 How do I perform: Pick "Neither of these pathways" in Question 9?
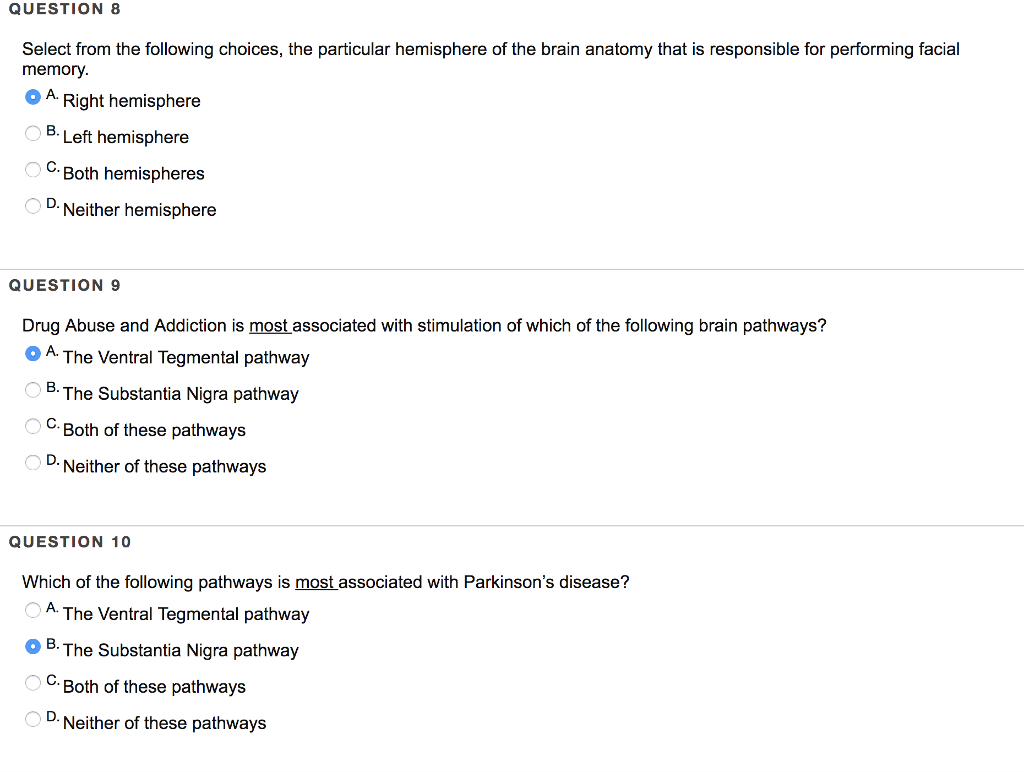pos(32,461)
